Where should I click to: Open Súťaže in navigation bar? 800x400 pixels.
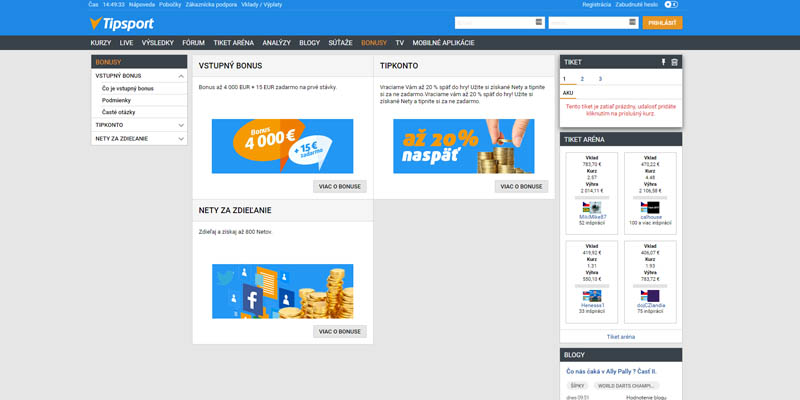coord(340,43)
